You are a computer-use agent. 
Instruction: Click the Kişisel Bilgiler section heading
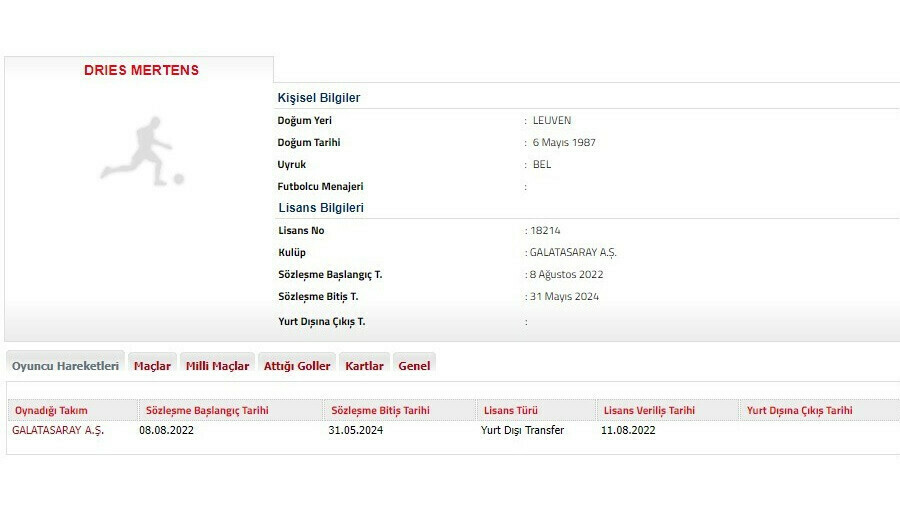pyautogui.click(x=319, y=98)
